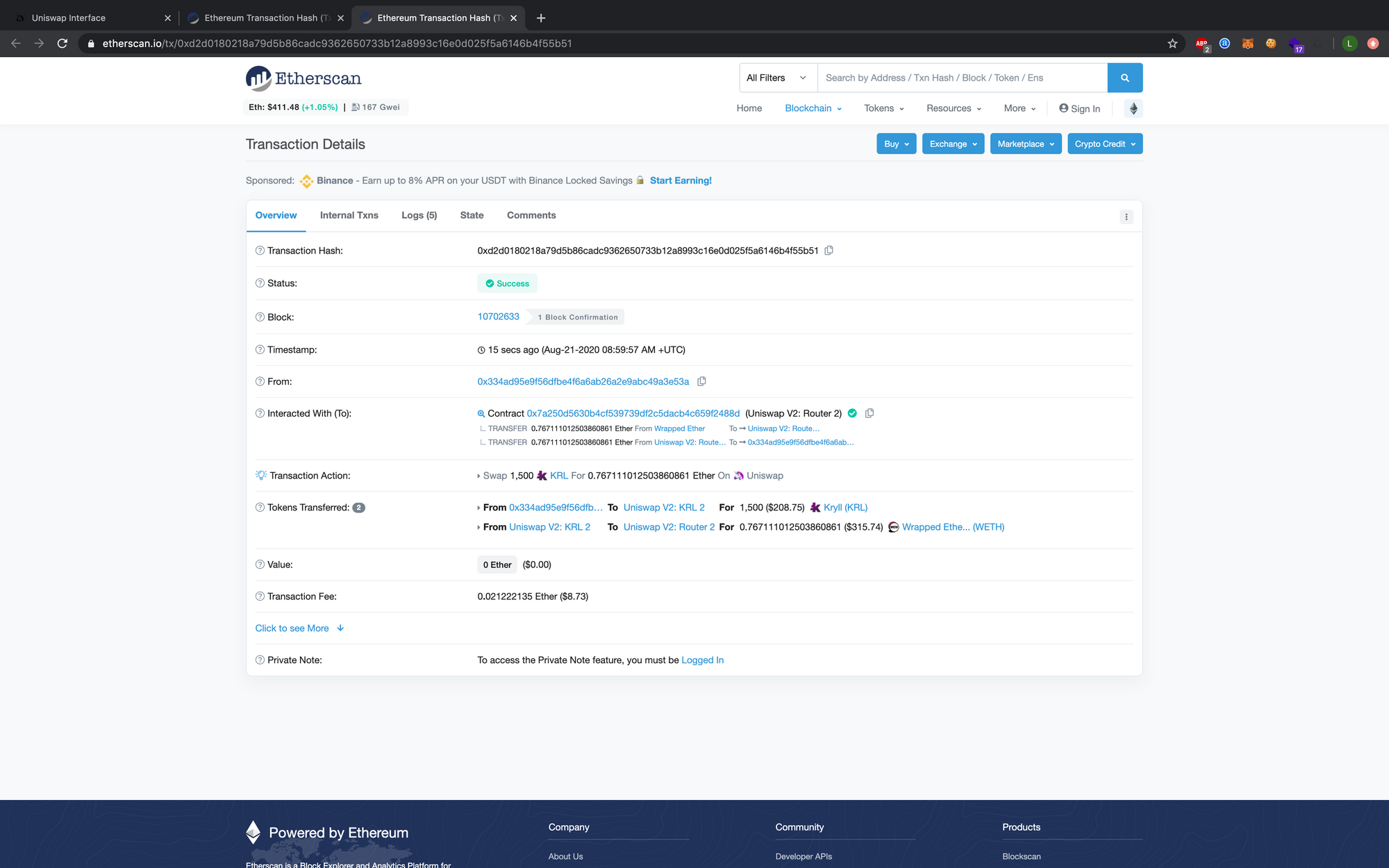Copy the Uniswap Router contract address icon

point(869,413)
